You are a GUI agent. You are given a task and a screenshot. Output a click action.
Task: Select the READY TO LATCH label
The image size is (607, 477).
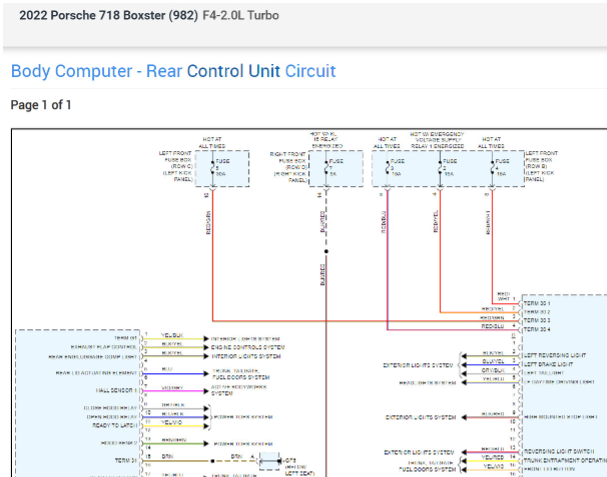coord(115,425)
